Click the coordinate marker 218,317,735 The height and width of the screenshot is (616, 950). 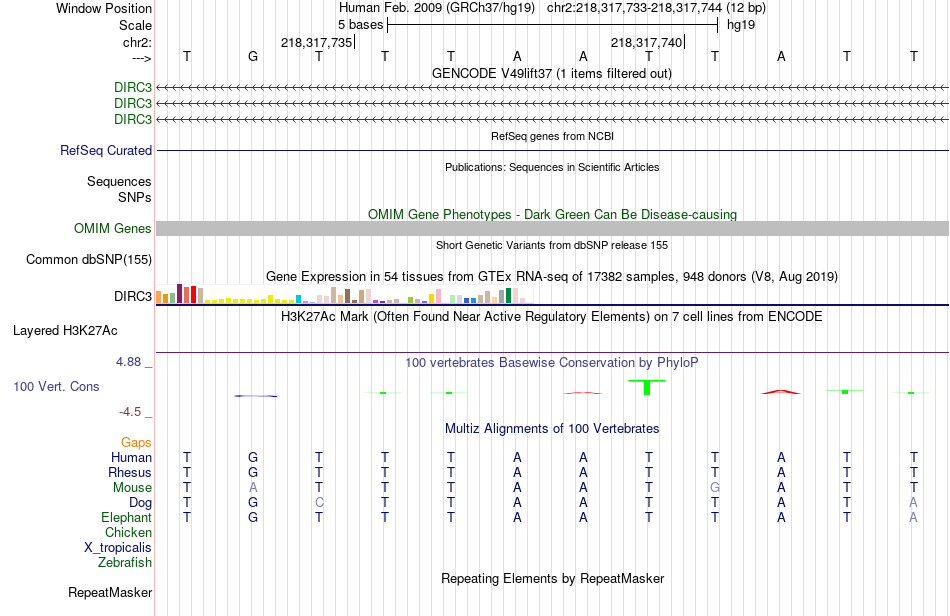(316, 42)
